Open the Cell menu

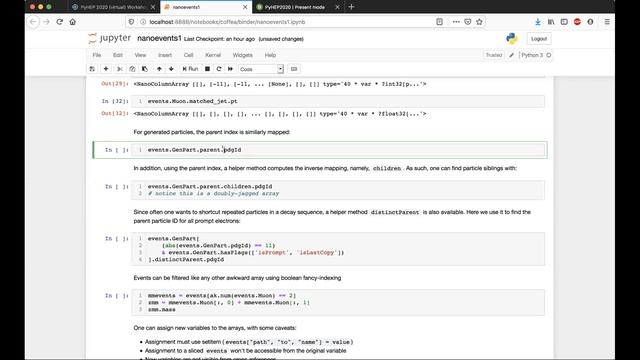(188, 55)
